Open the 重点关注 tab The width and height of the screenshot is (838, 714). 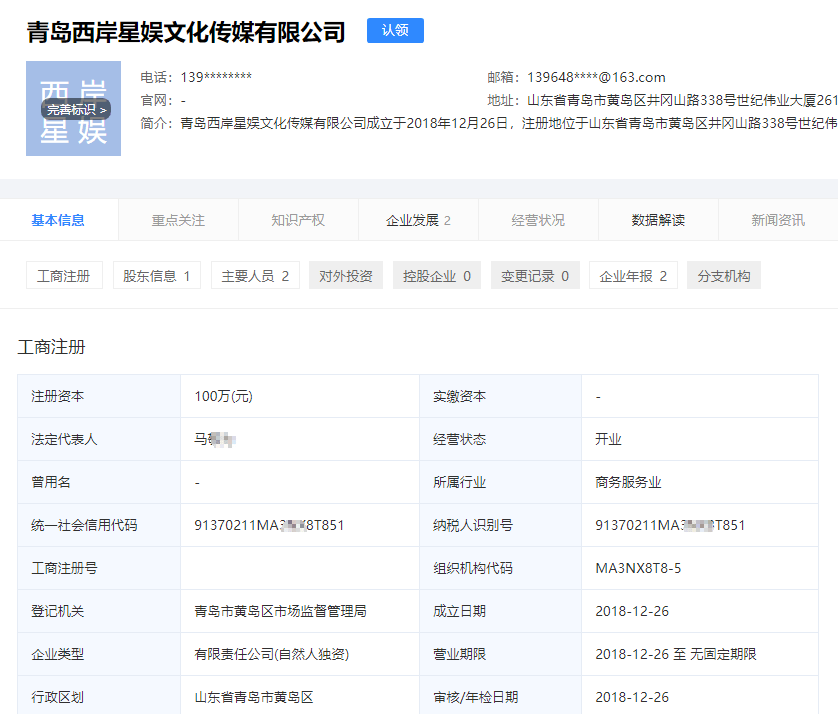coord(178,220)
